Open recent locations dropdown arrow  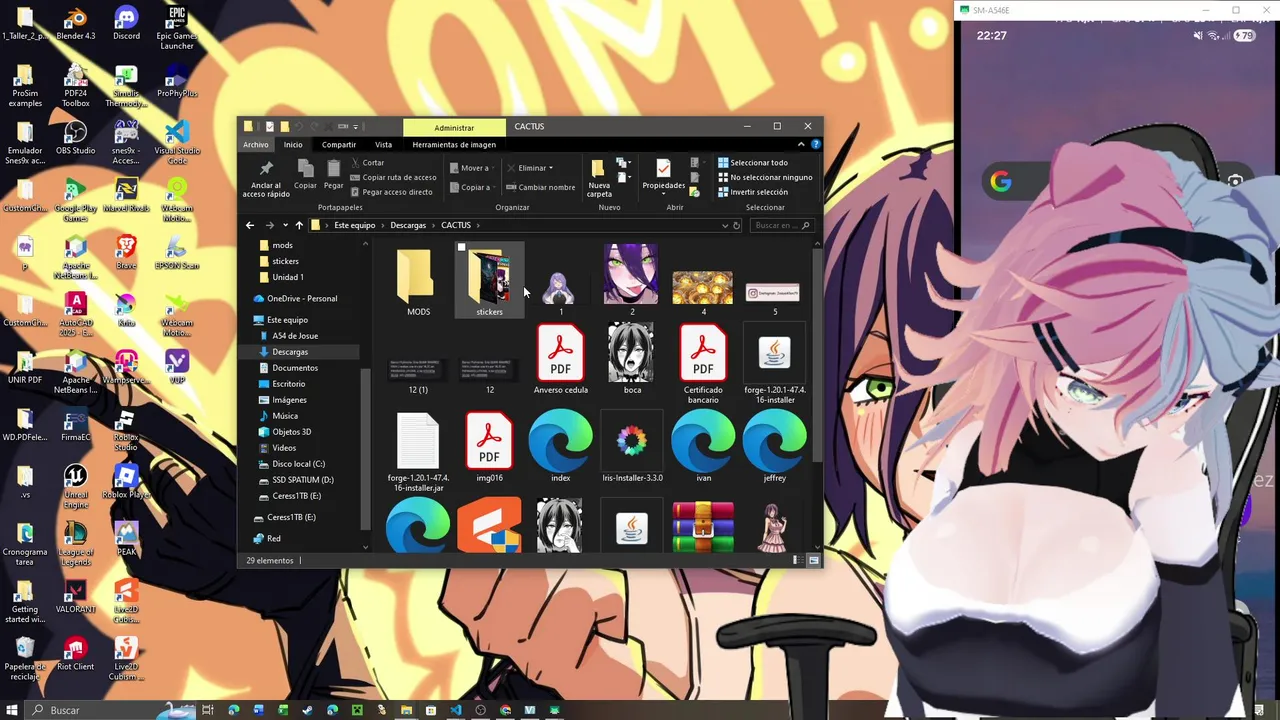pyautogui.click(x=285, y=225)
